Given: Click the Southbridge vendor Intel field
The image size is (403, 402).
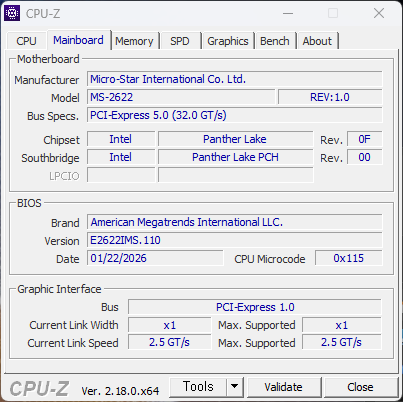Looking at the screenshot, I should tap(121, 157).
